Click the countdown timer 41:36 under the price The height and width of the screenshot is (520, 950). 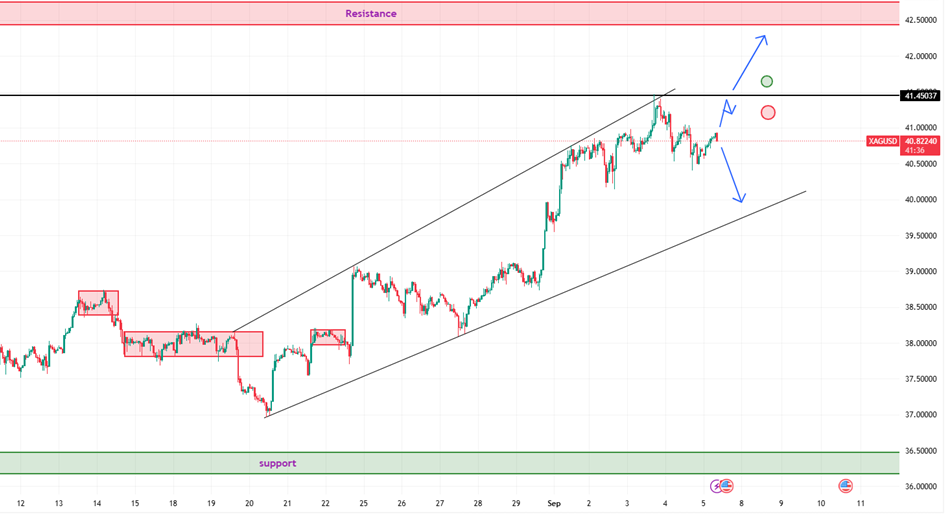(915, 150)
